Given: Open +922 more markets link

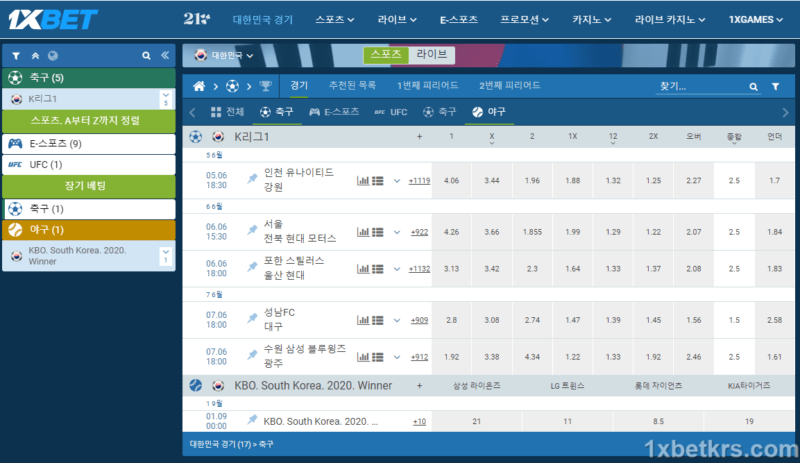Looking at the screenshot, I should tap(419, 232).
